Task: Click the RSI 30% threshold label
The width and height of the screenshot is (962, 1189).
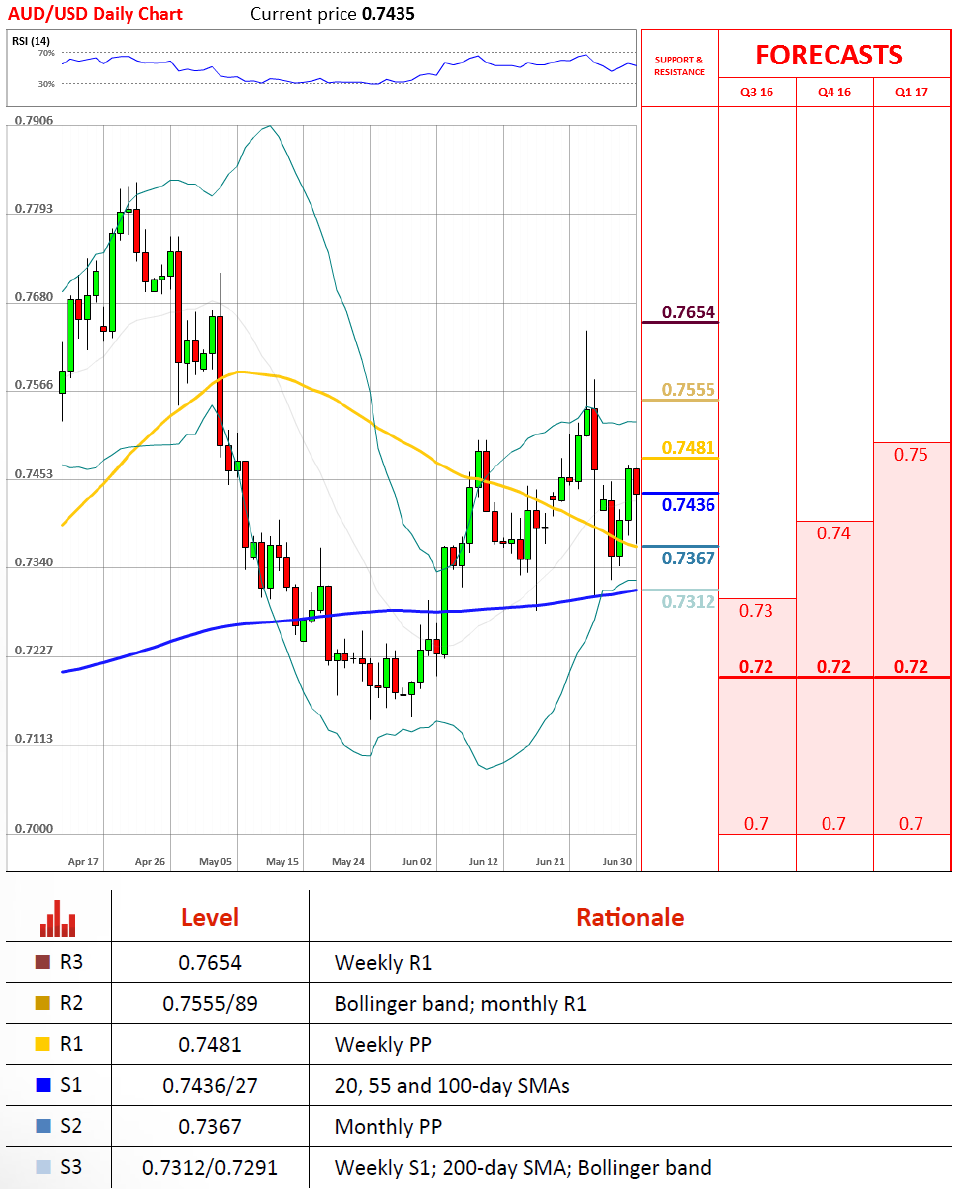Action: 46,84
